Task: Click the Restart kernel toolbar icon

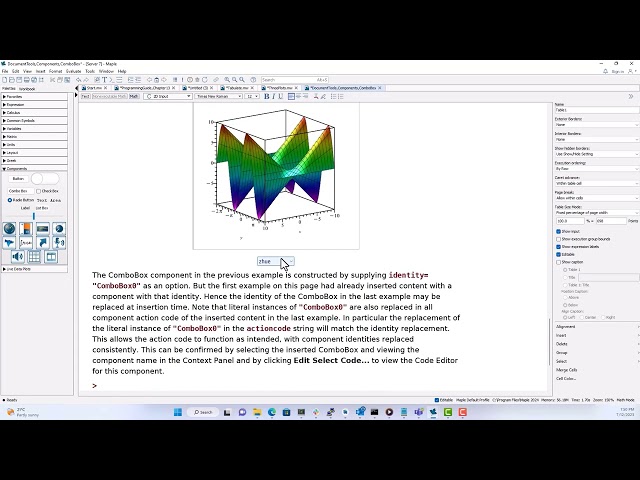Action: tap(204, 80)
